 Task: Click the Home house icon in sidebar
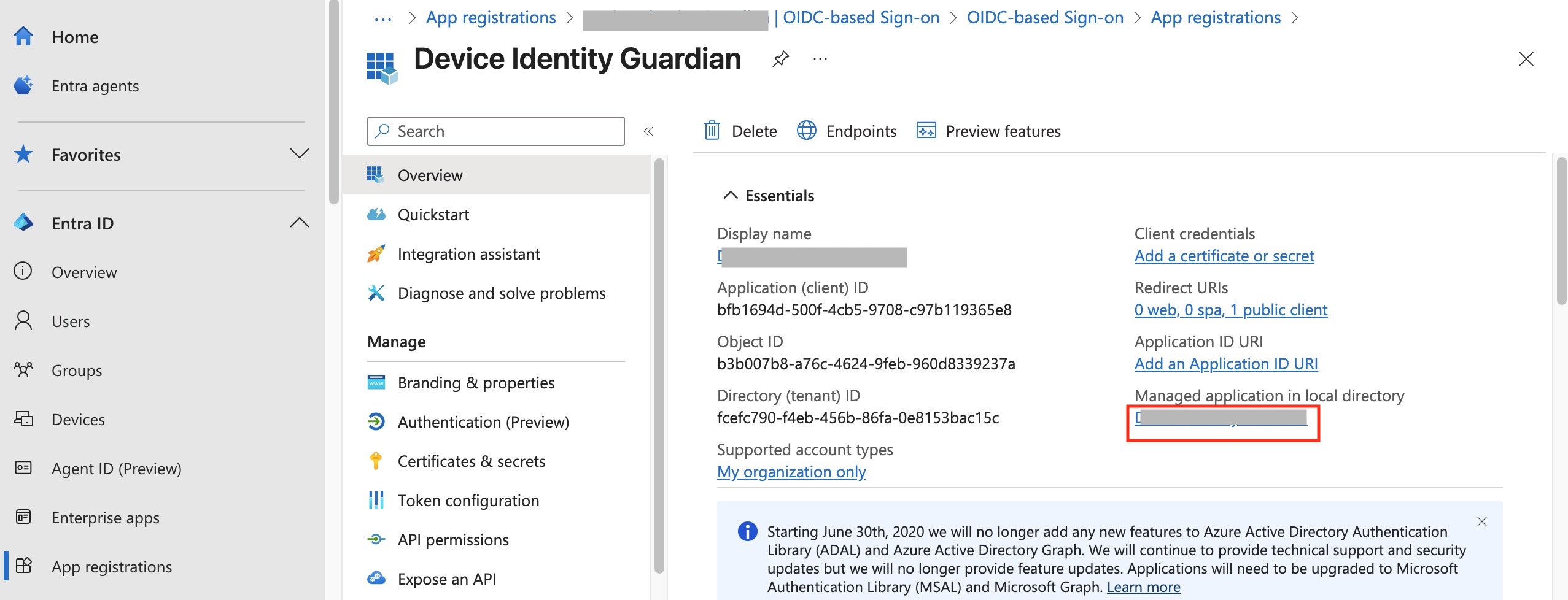coord(23,37)
